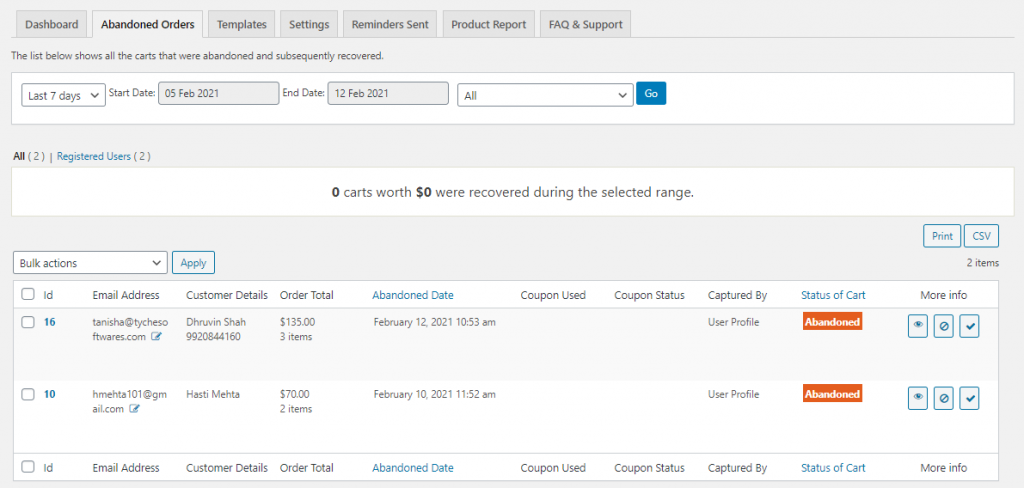1024x488 pixels.
Task: View details of cart 16 via eye icon
Action: click(918, 327)
